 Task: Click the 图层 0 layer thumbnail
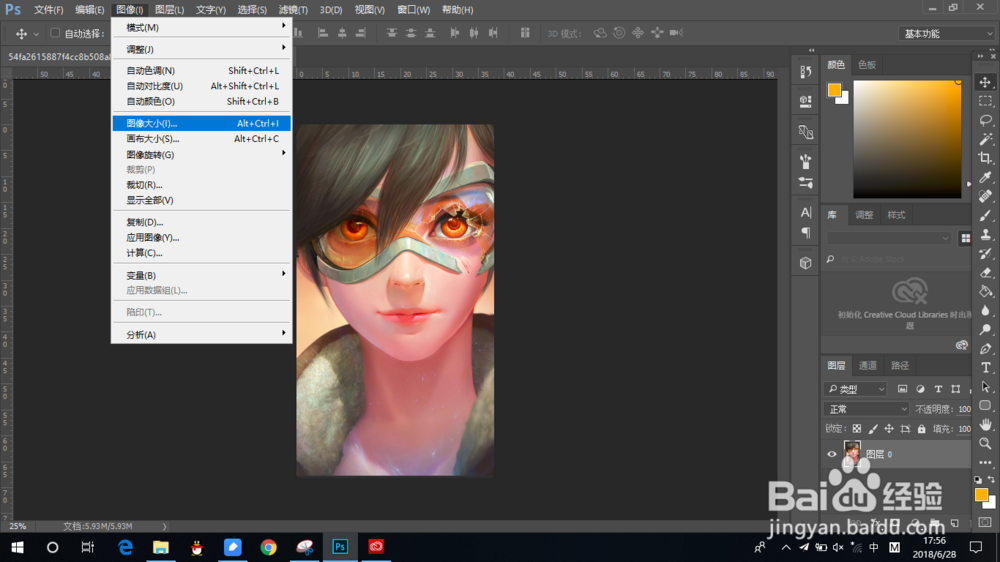pyautogui.click(x=852, y=454)
